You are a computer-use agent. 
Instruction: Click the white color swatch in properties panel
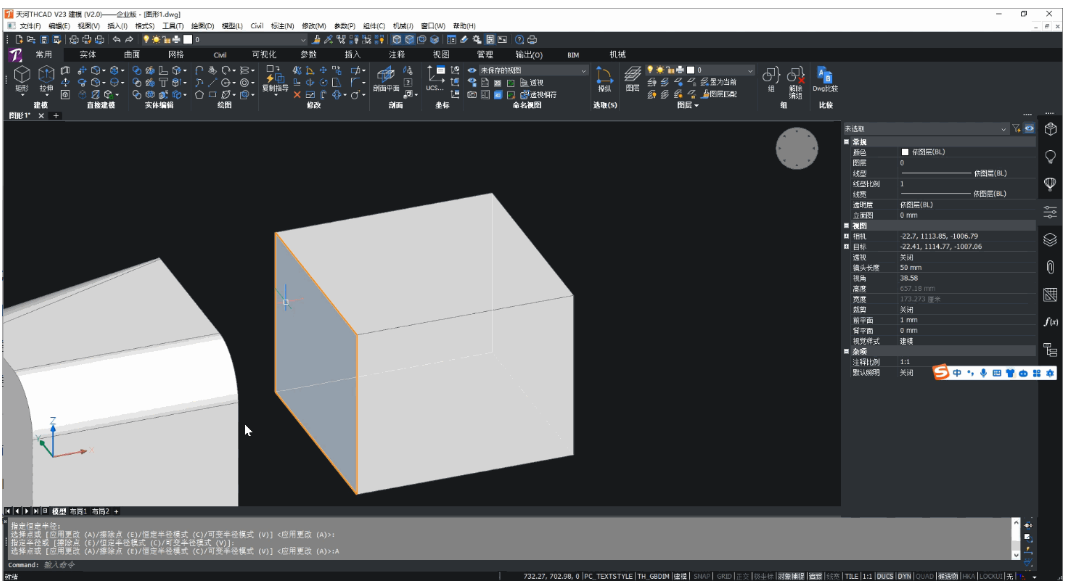pos(905,152)
